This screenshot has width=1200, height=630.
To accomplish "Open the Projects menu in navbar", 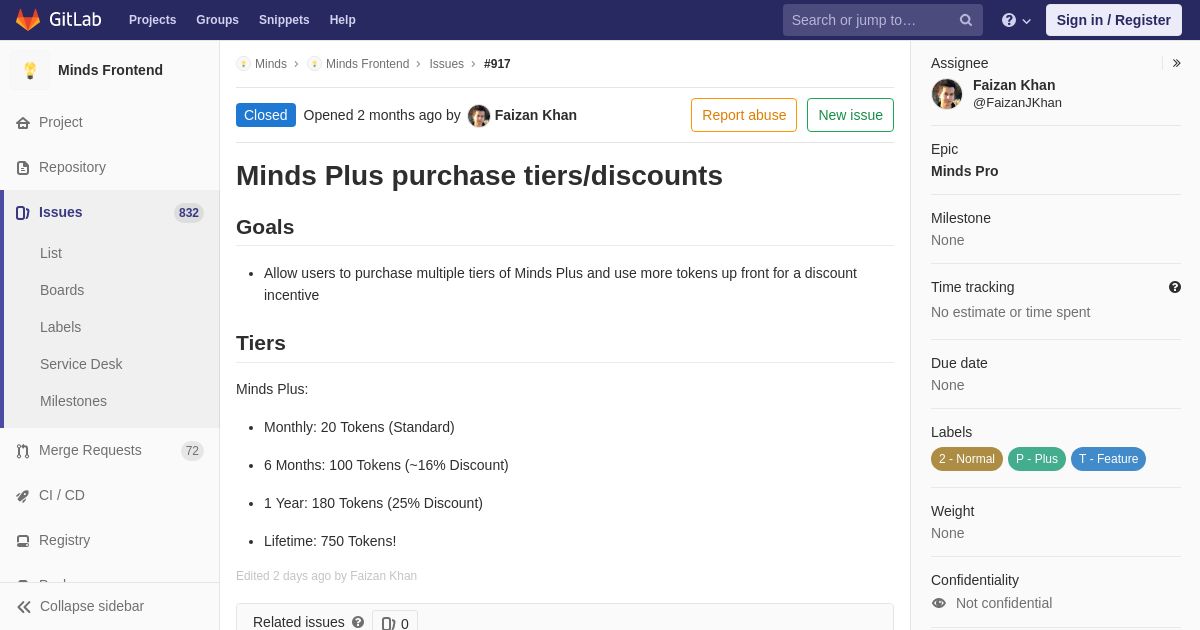I will 152,20.
